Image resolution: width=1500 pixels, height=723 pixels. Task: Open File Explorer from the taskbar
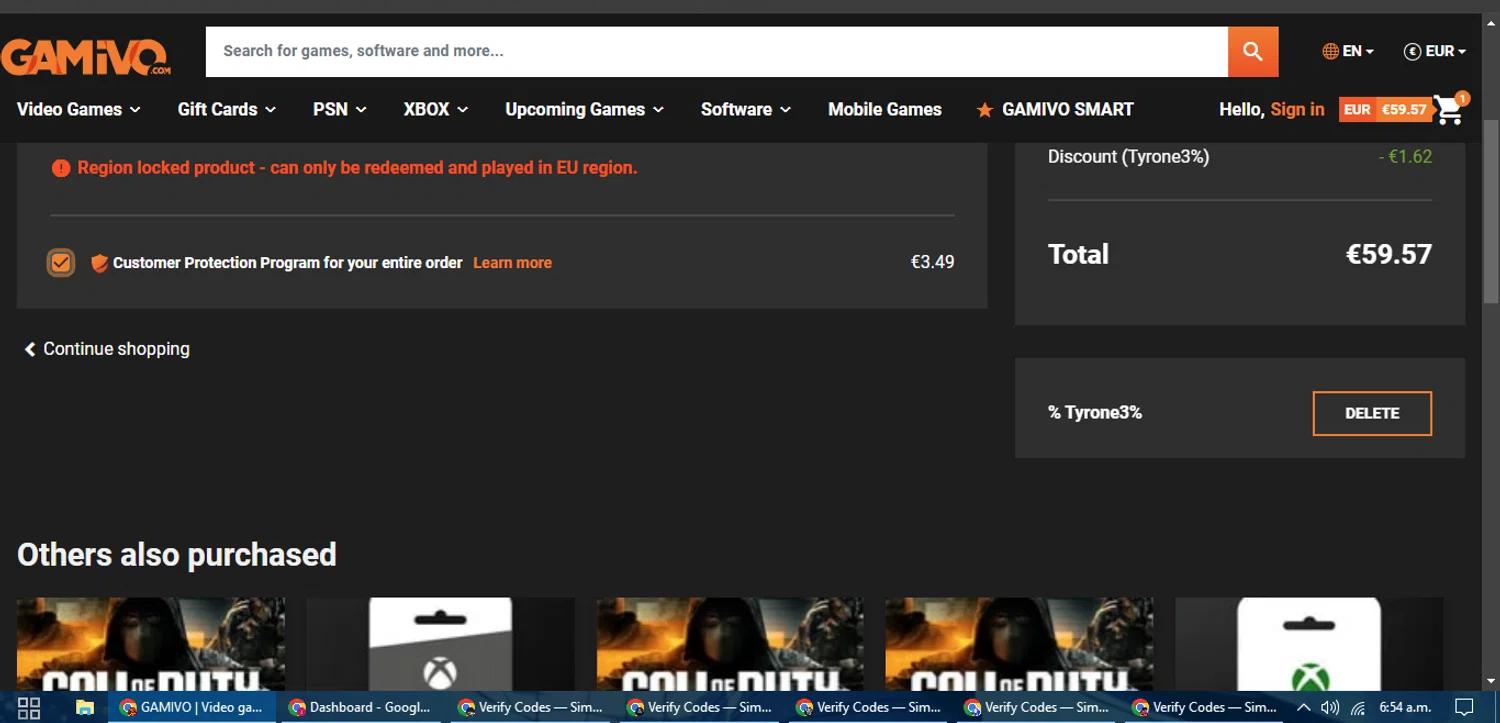pyautogui.click(x=85, y=708)
